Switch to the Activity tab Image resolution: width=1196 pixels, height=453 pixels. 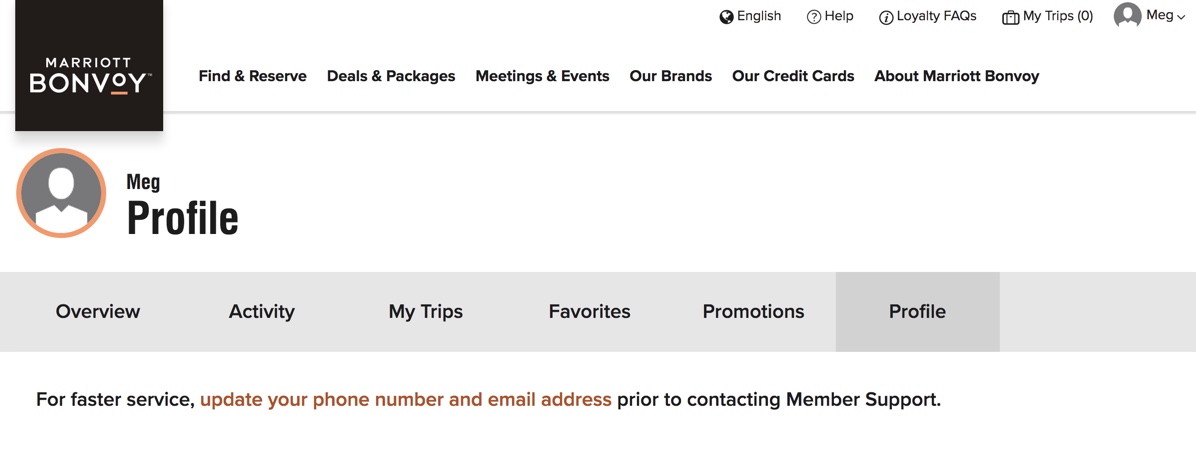262,312
